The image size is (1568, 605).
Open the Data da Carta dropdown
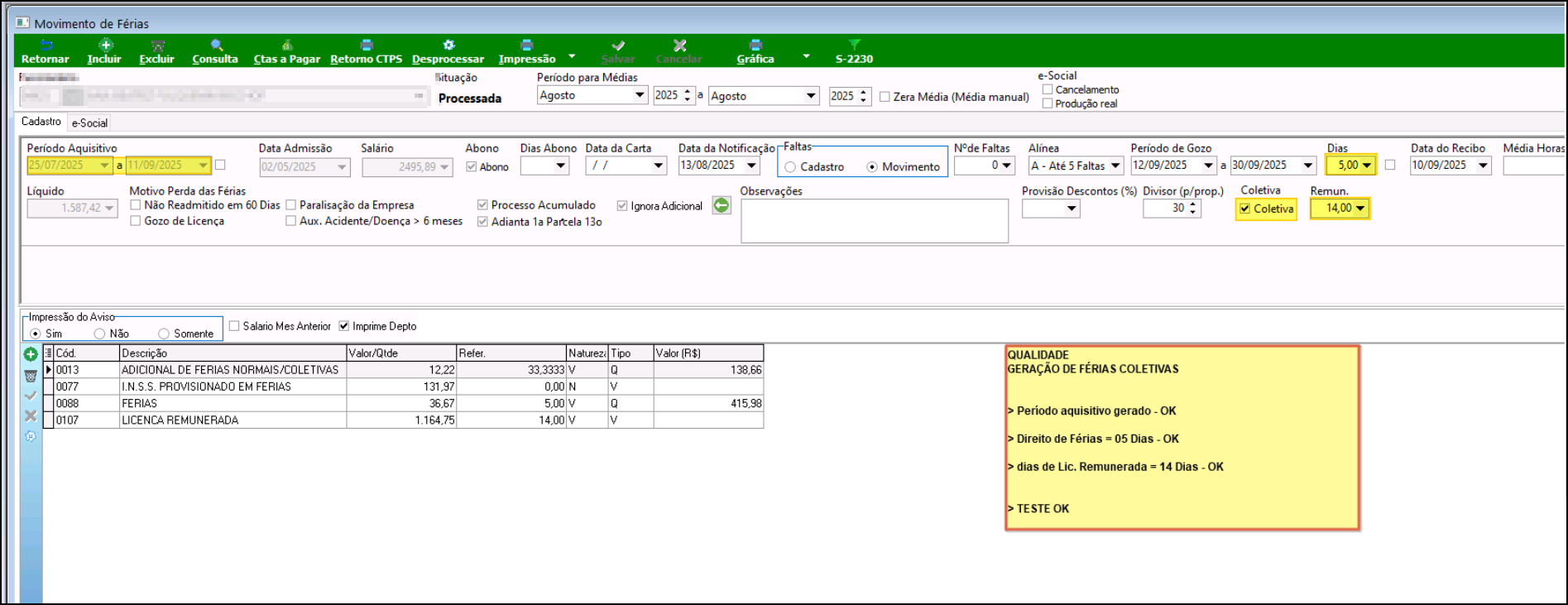tap(659, 166)
